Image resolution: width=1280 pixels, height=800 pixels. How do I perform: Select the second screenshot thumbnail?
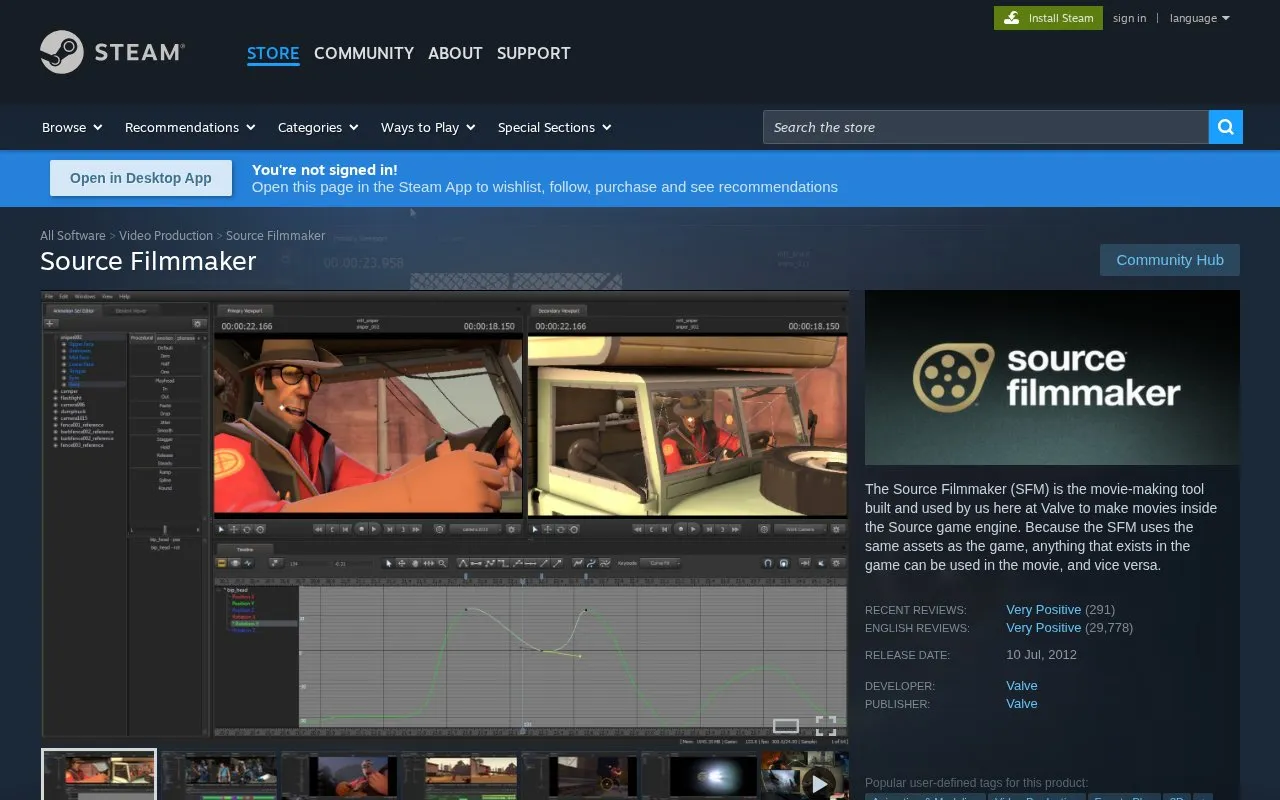tap(219, 776)
